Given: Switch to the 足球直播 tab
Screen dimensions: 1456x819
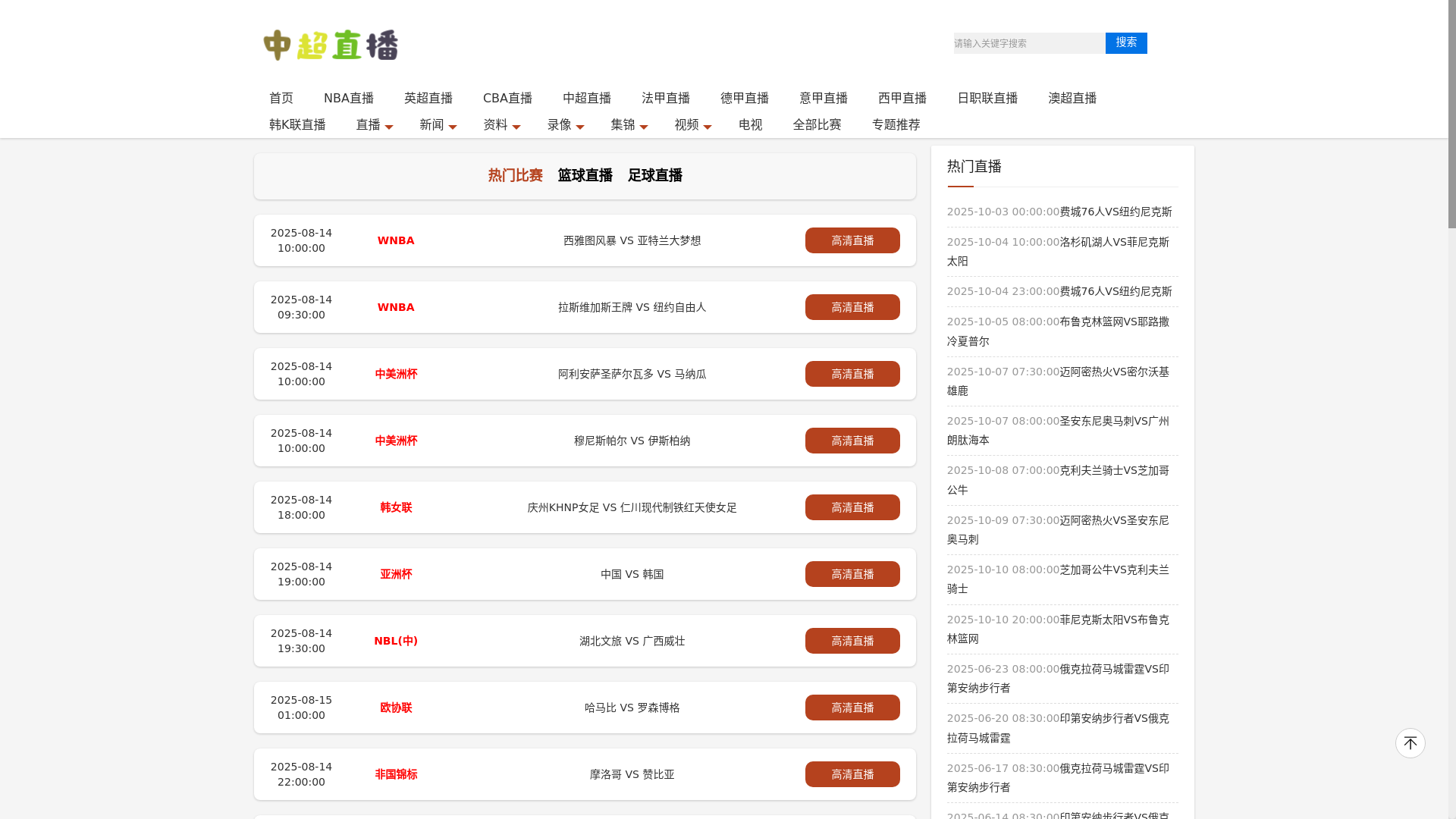Looking at the screenshot, I should (655, 175).
